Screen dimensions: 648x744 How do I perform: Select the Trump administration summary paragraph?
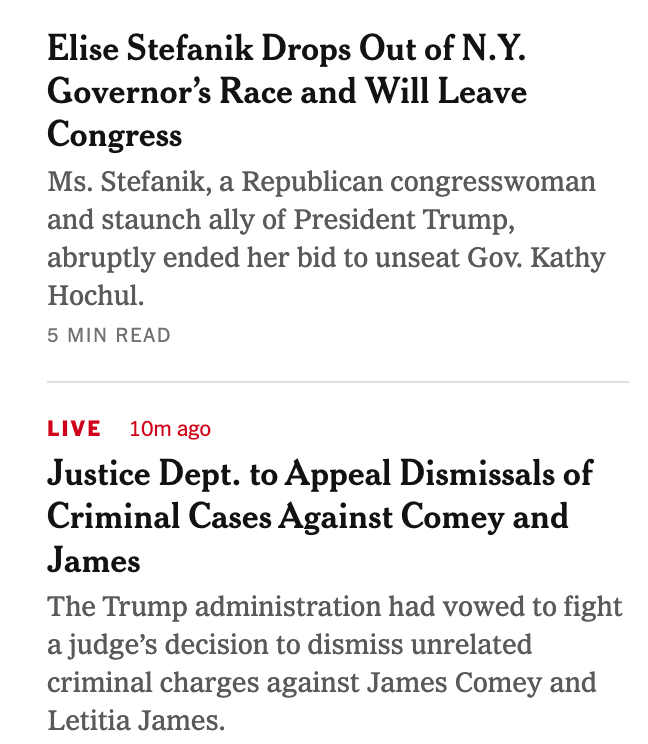334,663
